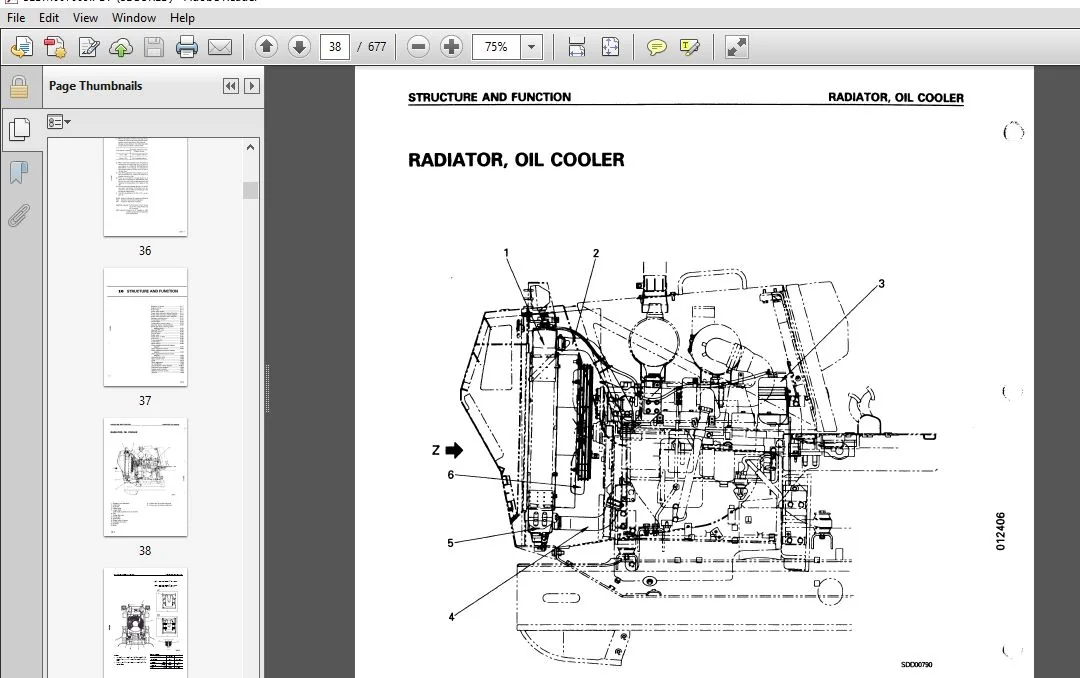Image resolution: width=1080 pixels, height=678 pixels.
Task: Click the Highlight text tool icon
Action: (x=689, y=47)
